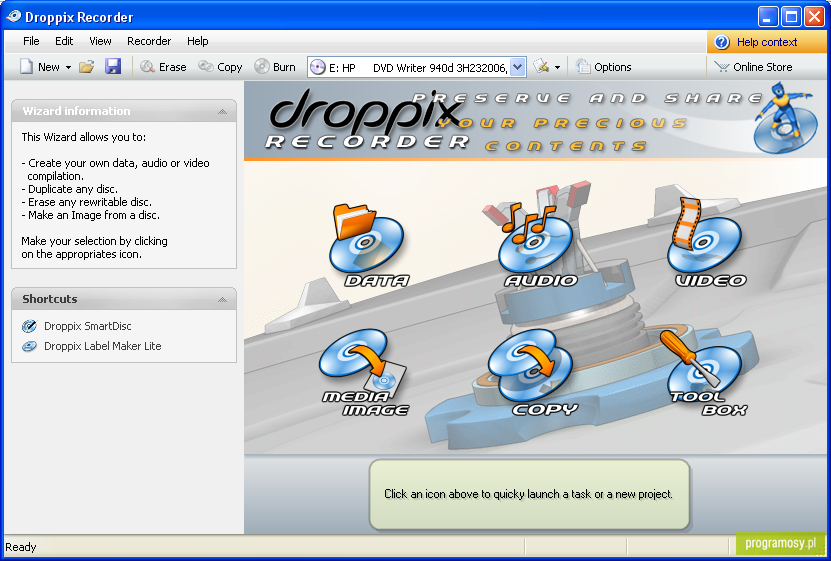831x561 pixels.
Task: Collapse the Shortcuts panel
Action: [x=223, y=299]
